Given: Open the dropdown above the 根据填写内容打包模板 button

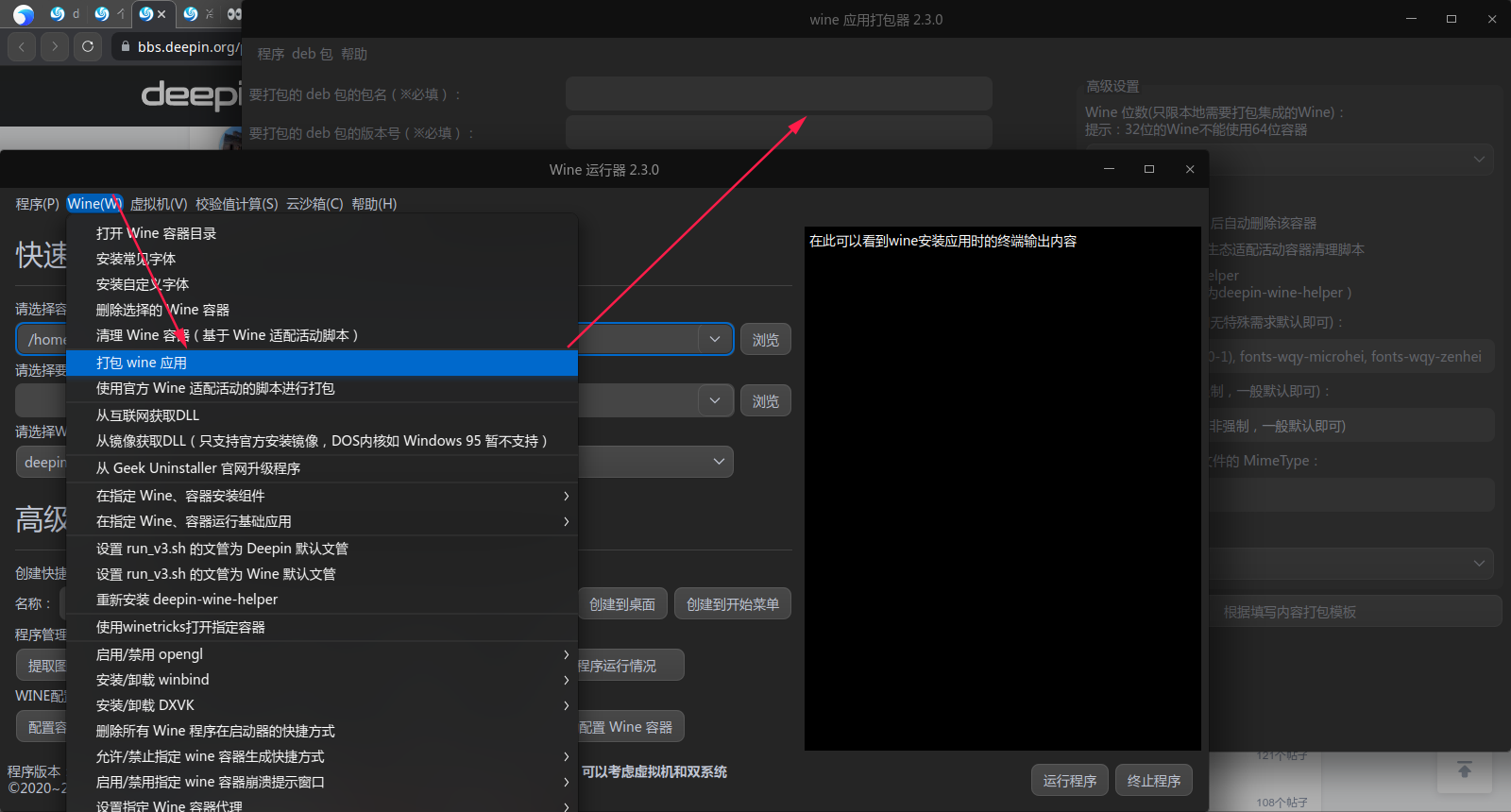Looking at the screenshot, I should click(1351, 564).
